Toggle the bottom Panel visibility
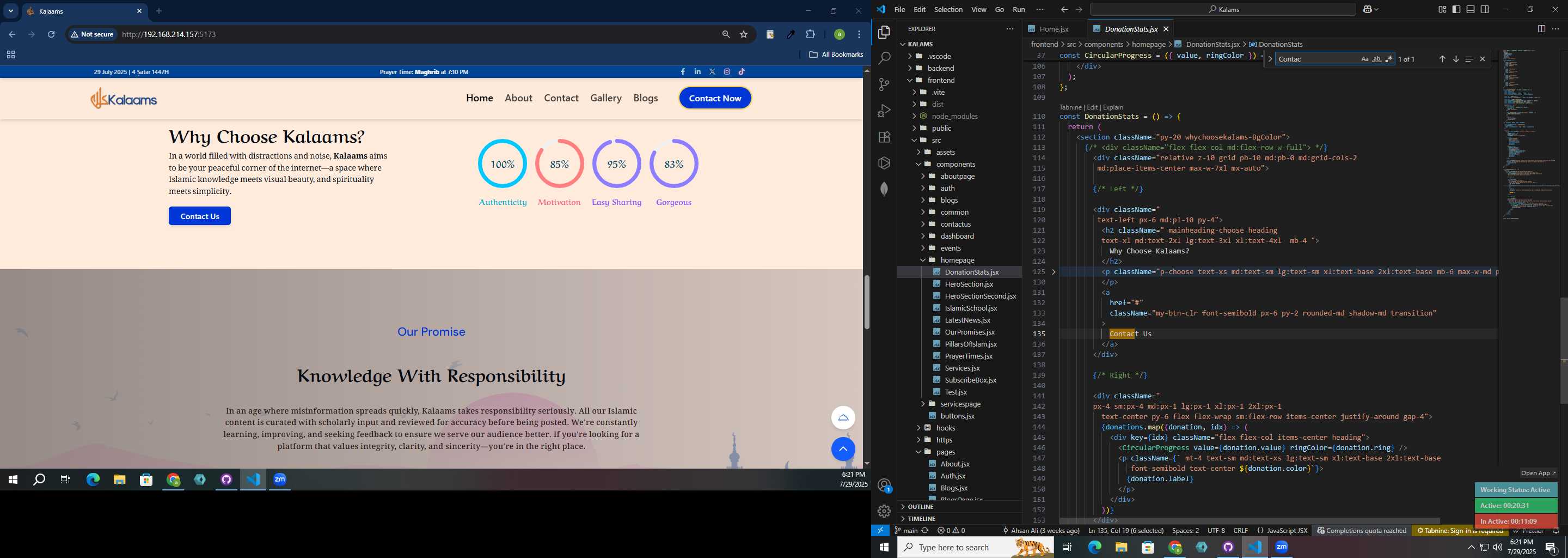The height and width of the screenshot is (558, 1568). (x=1470, y=9)
